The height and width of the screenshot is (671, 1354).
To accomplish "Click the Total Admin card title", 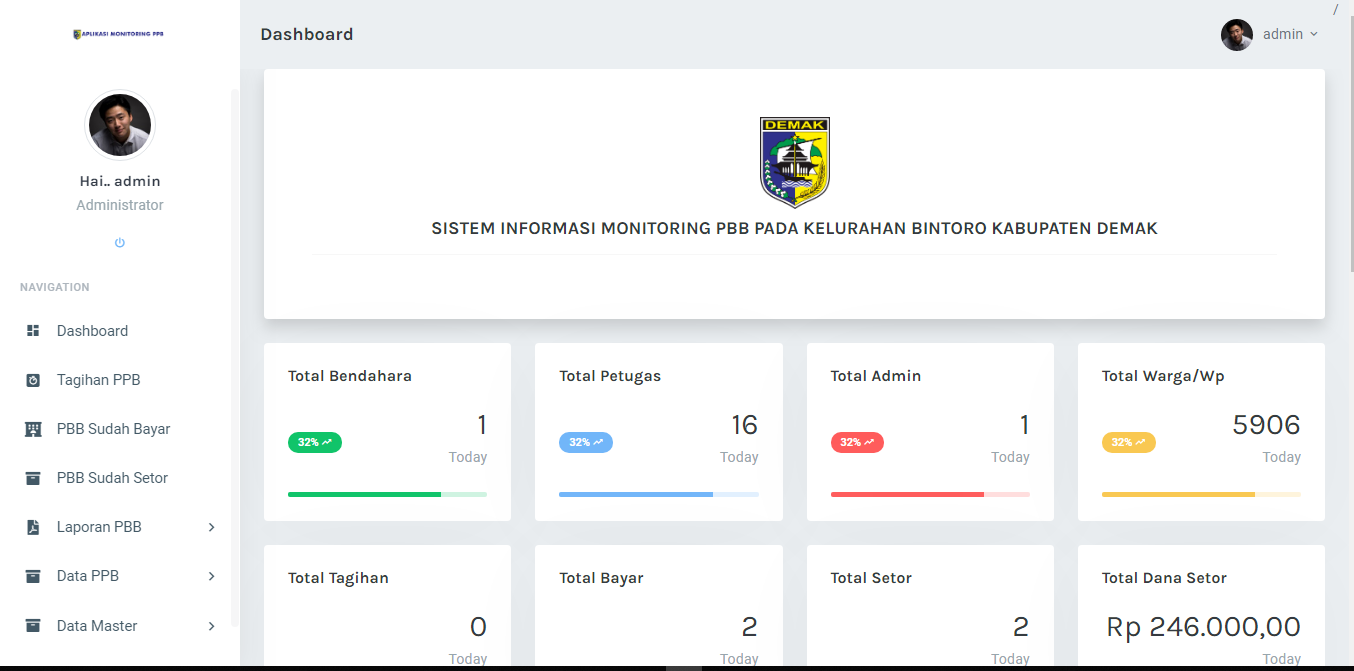I will click(x=876, y=376).
